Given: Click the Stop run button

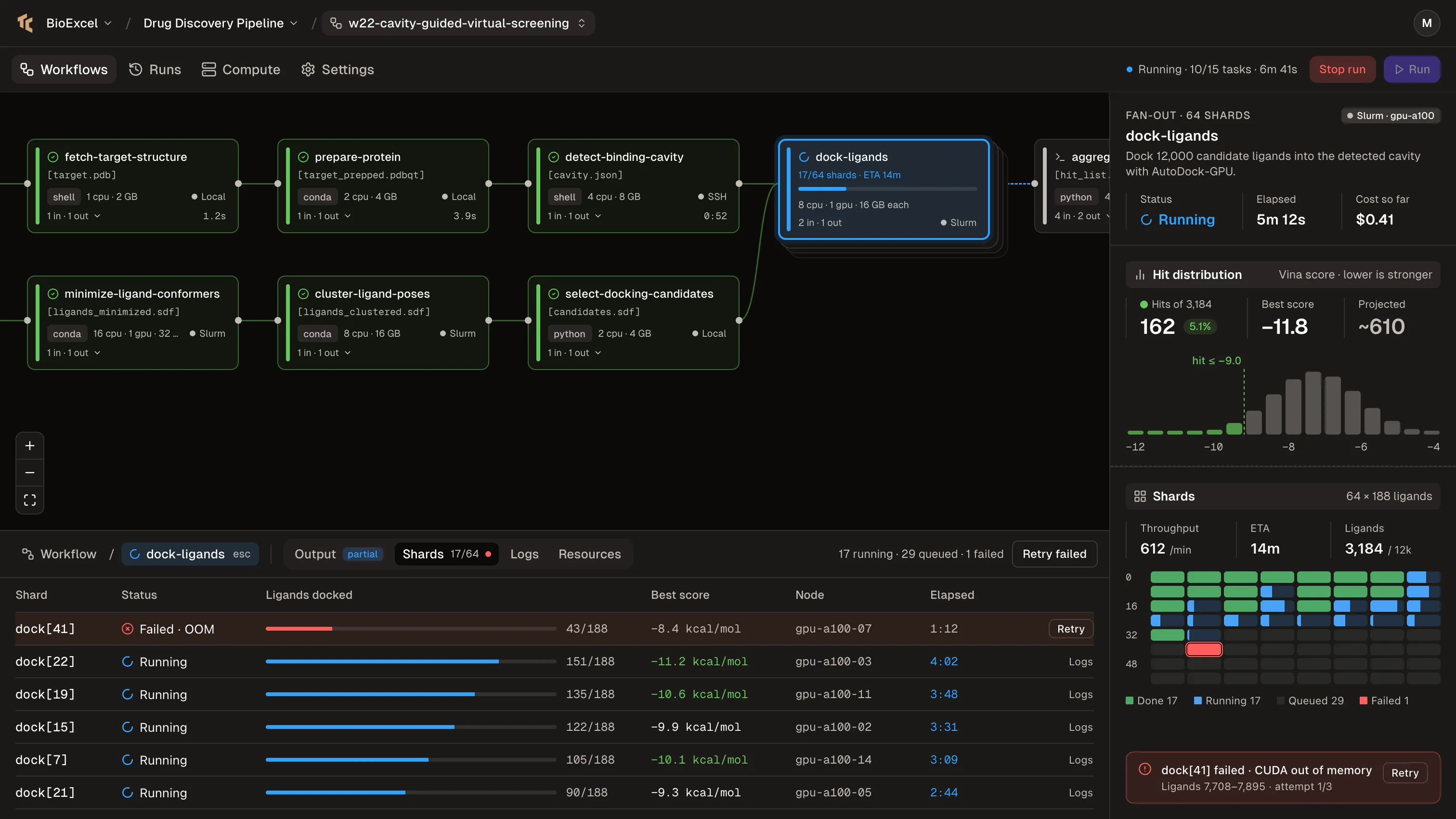Looking at the screenshot, I should pyautogui.click(x=1342, y=69).
